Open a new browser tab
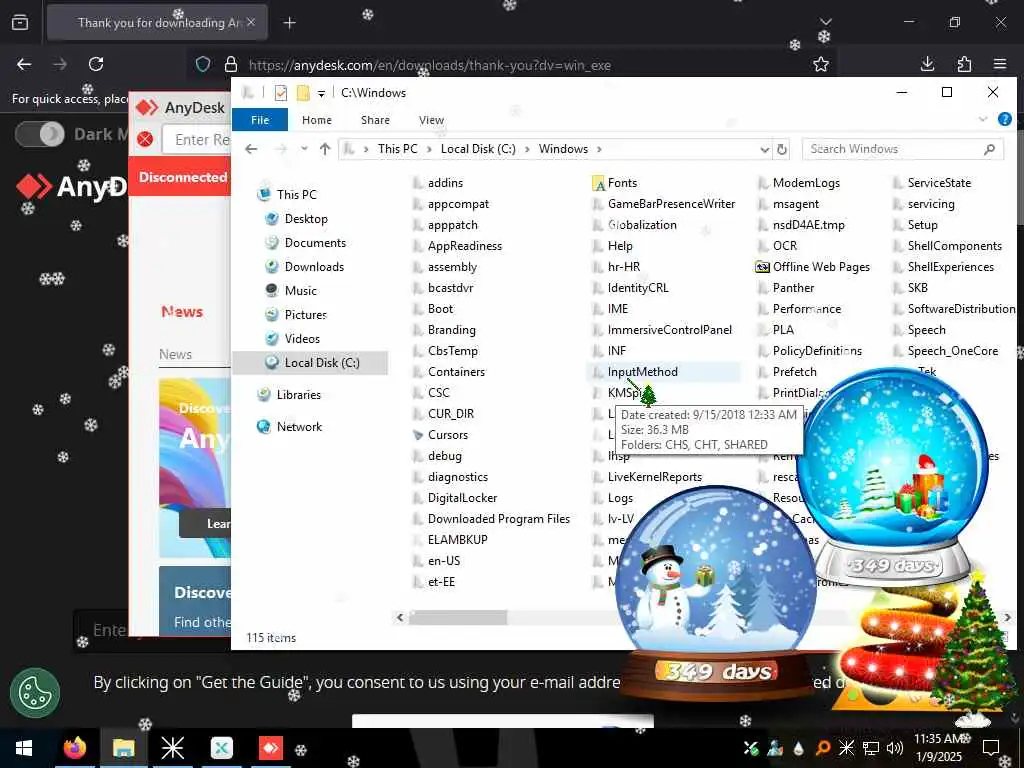Screen dimensions: 1024x768 289,23
